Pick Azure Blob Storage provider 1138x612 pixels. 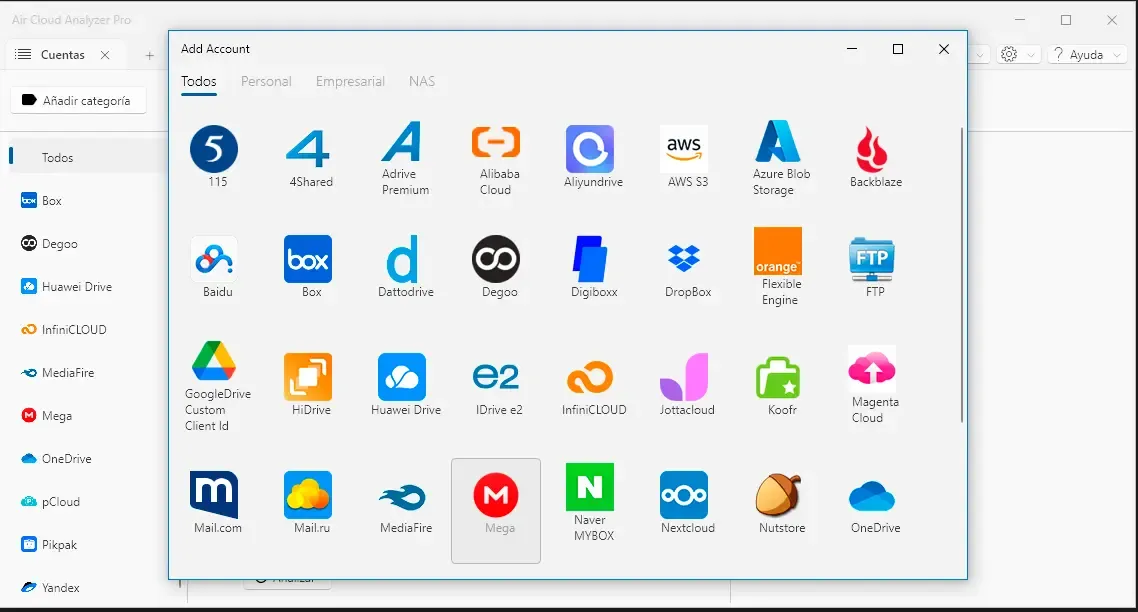778,141
